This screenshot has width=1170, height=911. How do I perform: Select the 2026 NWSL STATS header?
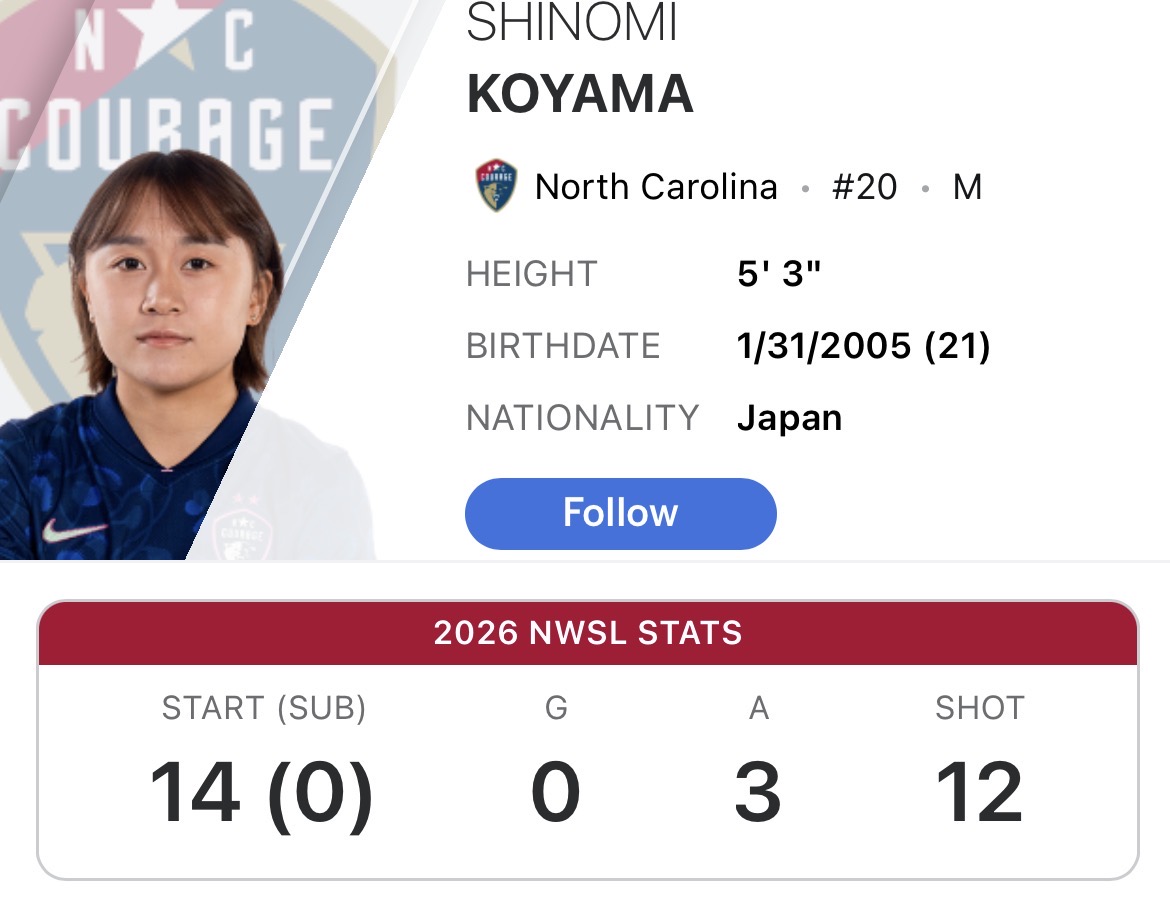coord(588,633)
